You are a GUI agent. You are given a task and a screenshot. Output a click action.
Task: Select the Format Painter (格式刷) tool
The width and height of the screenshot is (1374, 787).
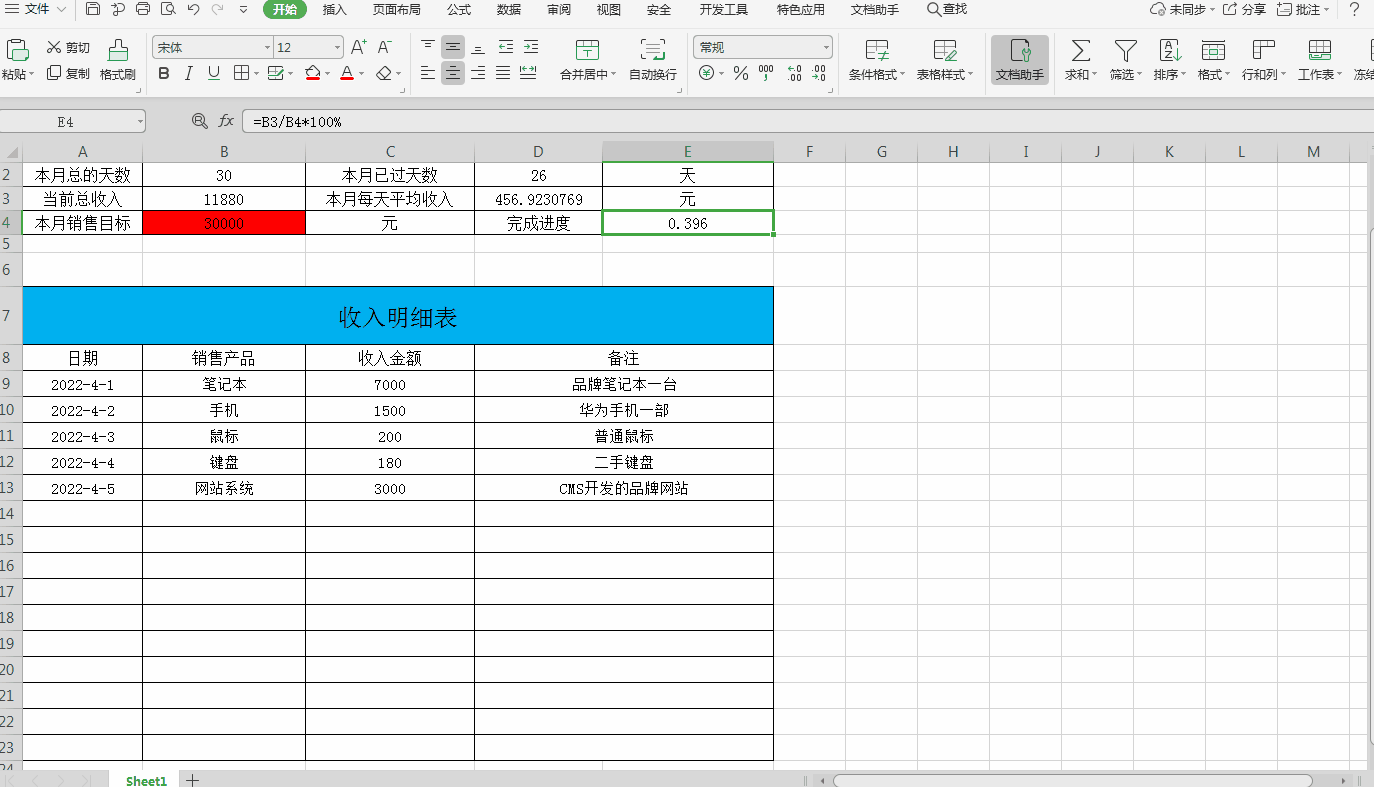pos(118,61)
